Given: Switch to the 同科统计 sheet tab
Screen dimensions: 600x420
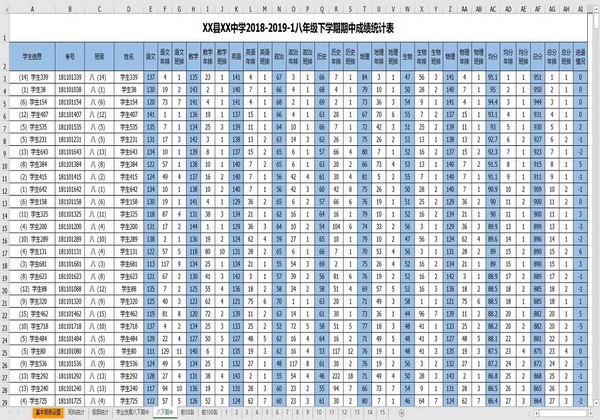Looking at the screenshot, I should (x=75, y=413).
